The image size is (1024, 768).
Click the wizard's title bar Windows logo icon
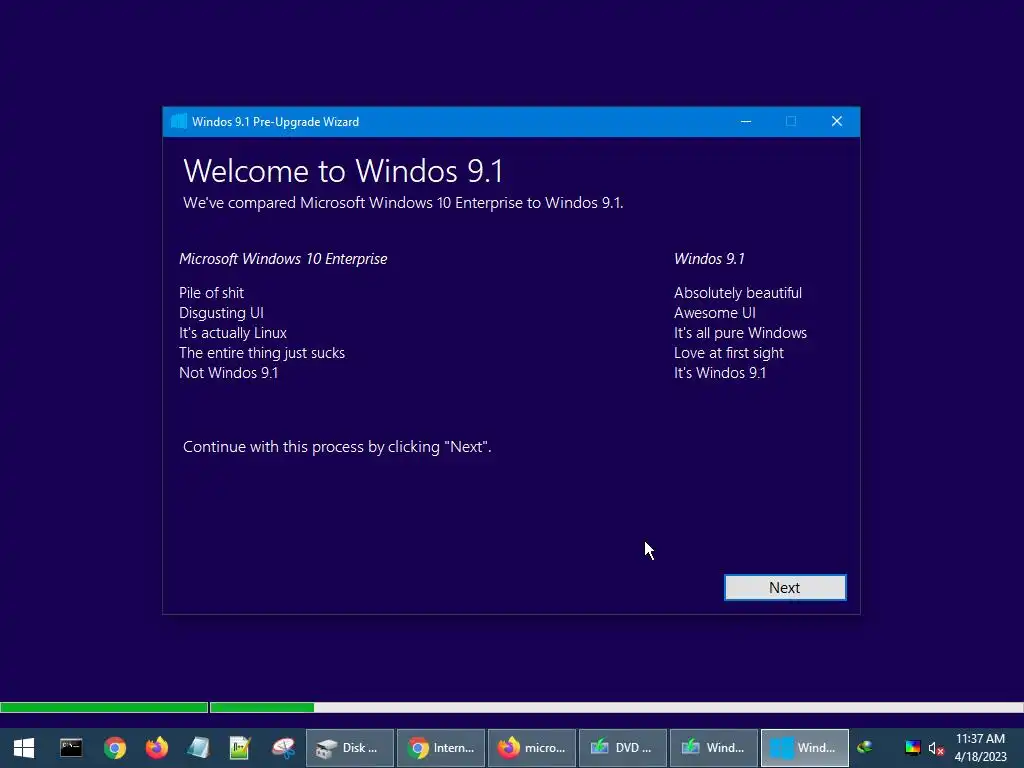coord(178,121)
